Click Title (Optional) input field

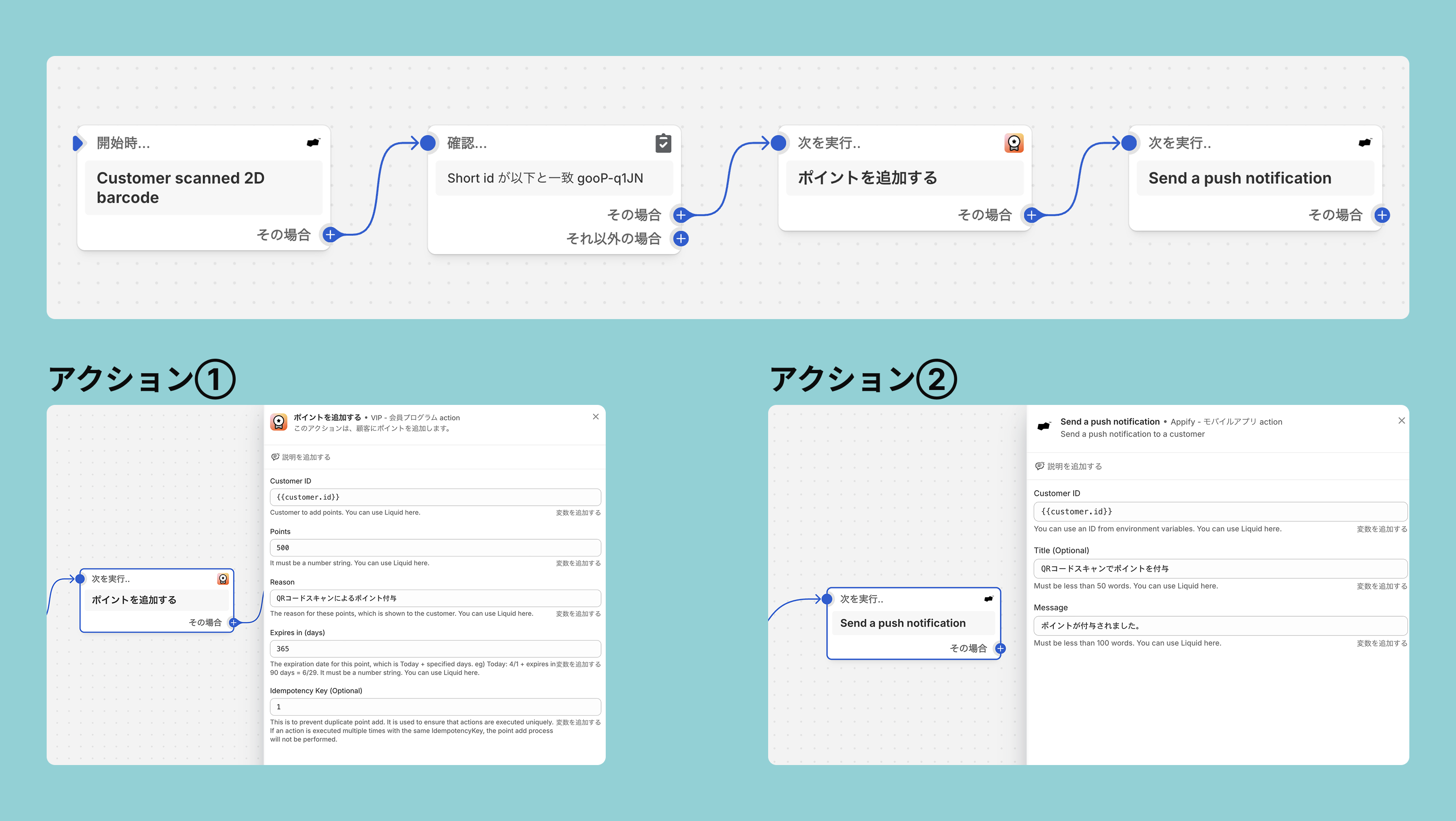click(1220, 569)
